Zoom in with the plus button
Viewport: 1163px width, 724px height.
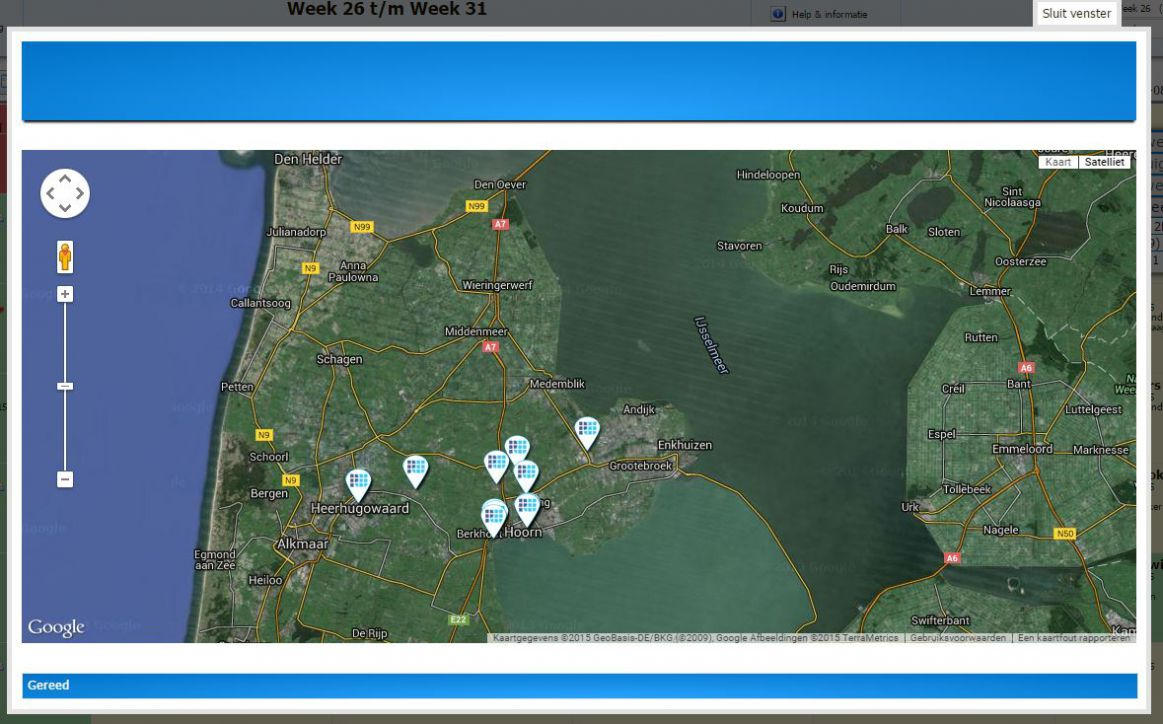(x=65, y=294)
